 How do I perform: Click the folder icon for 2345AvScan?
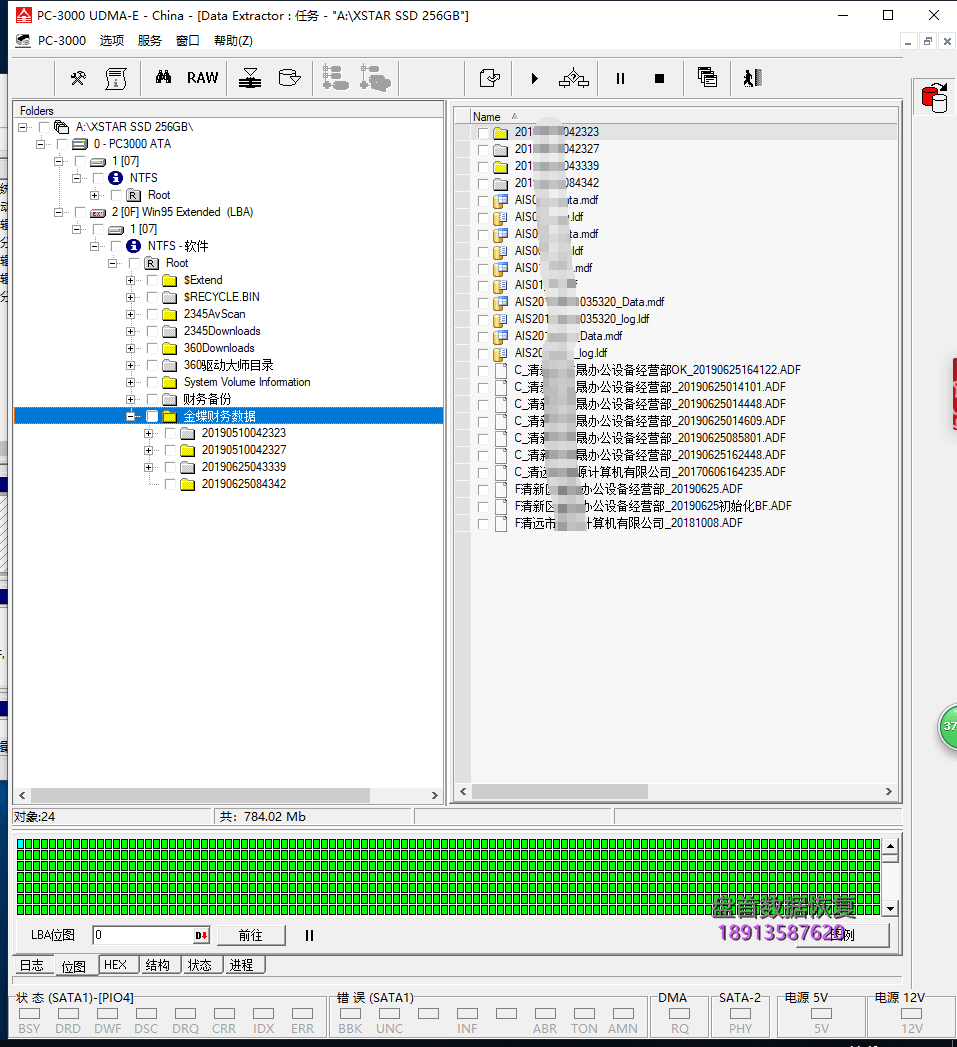click(170, 314)
